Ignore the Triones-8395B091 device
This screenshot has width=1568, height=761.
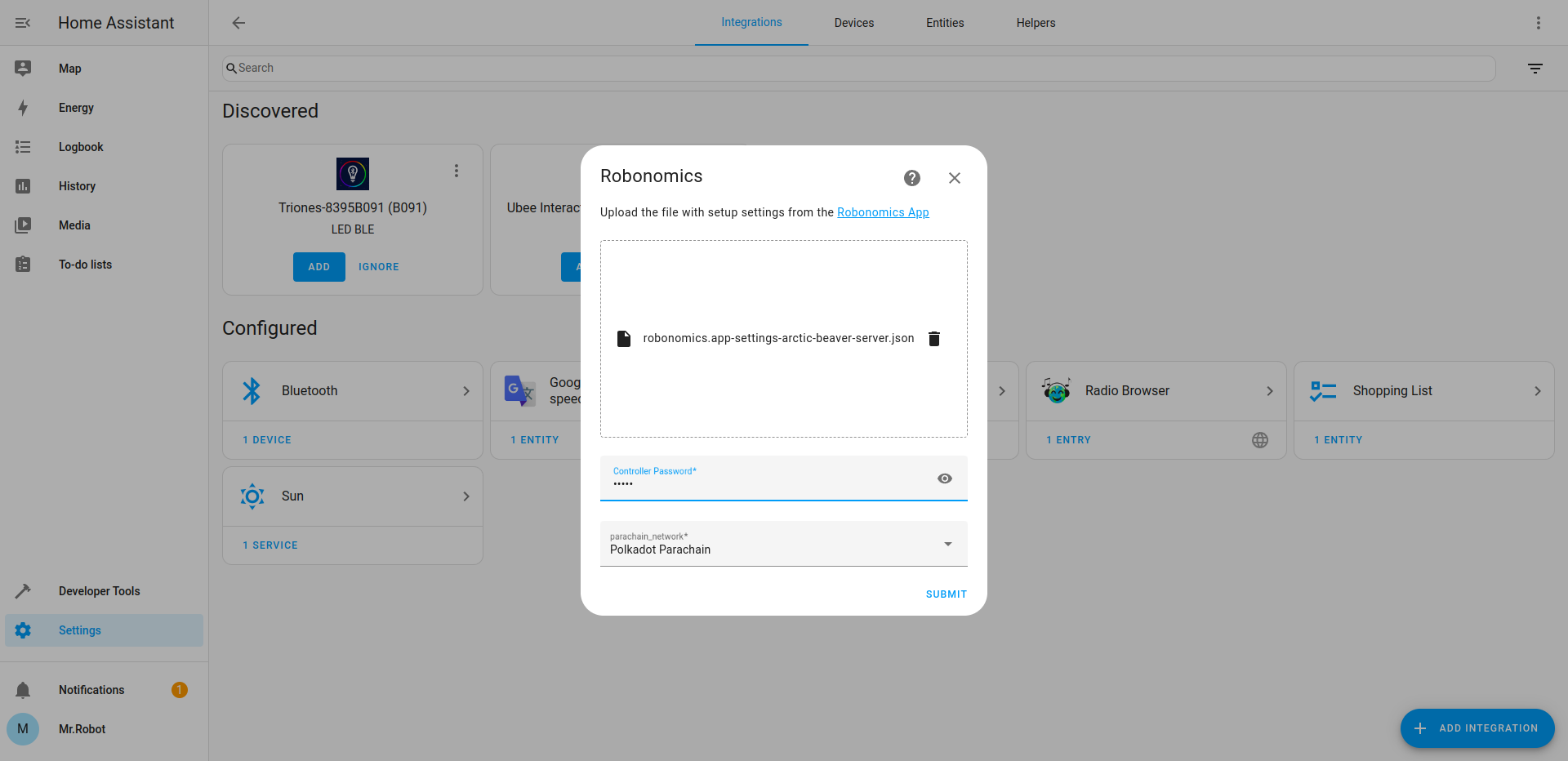pyautogui.click(x=379, y=267)
